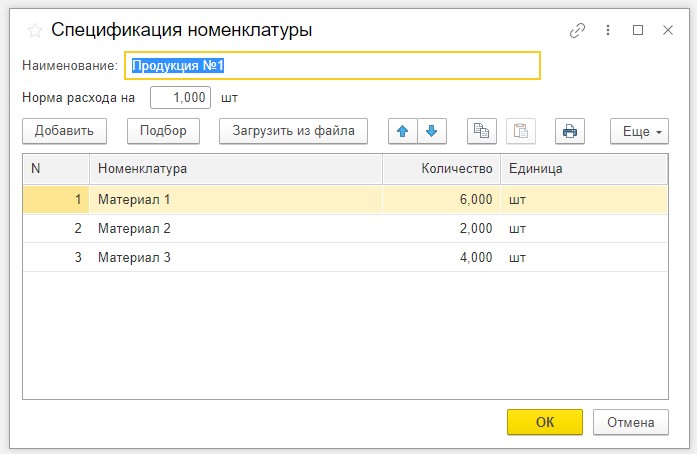Click the Добавить button

pos(64,131)
